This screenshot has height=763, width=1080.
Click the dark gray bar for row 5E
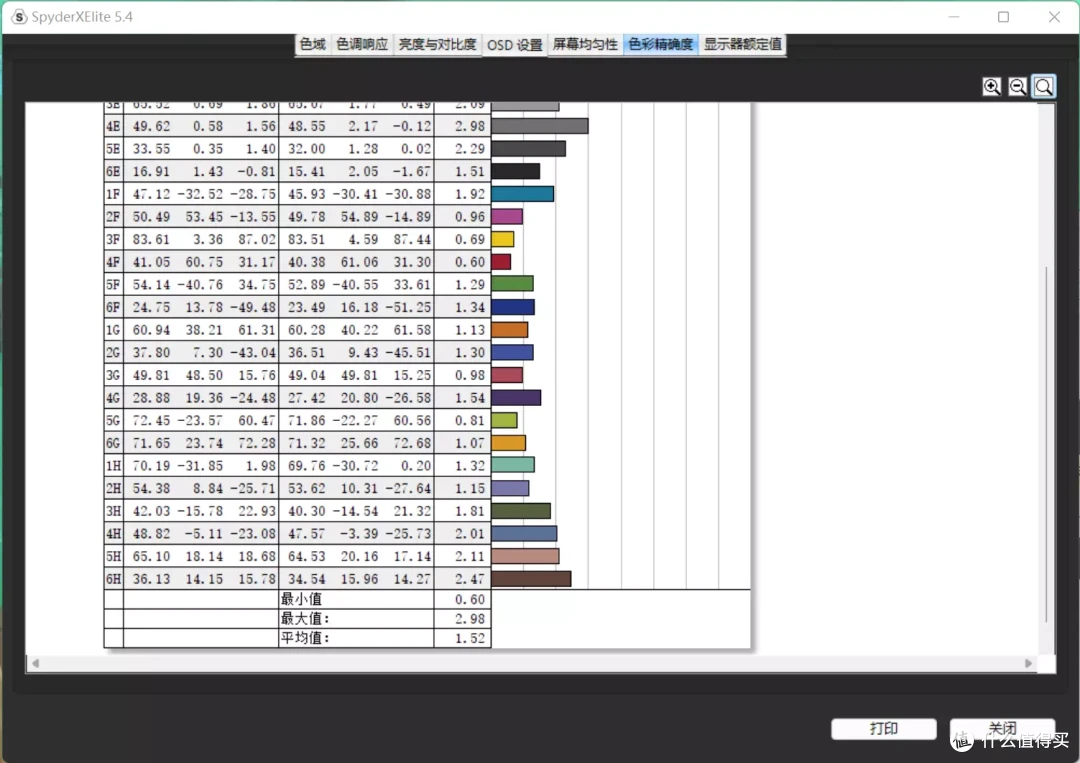coord(529,149)
